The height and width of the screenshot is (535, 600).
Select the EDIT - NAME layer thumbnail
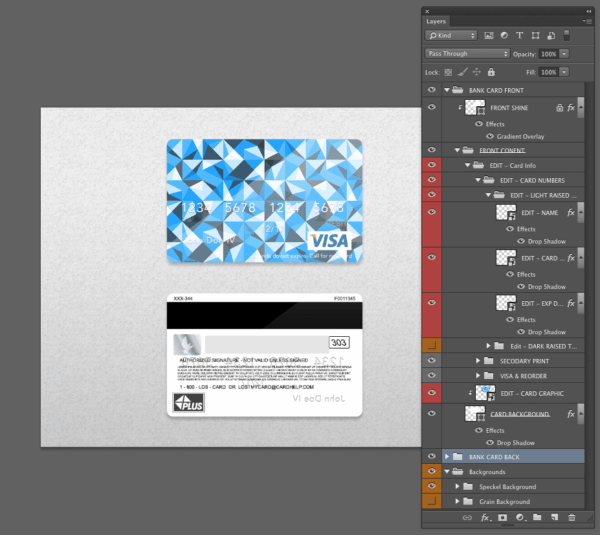point(506,212)
